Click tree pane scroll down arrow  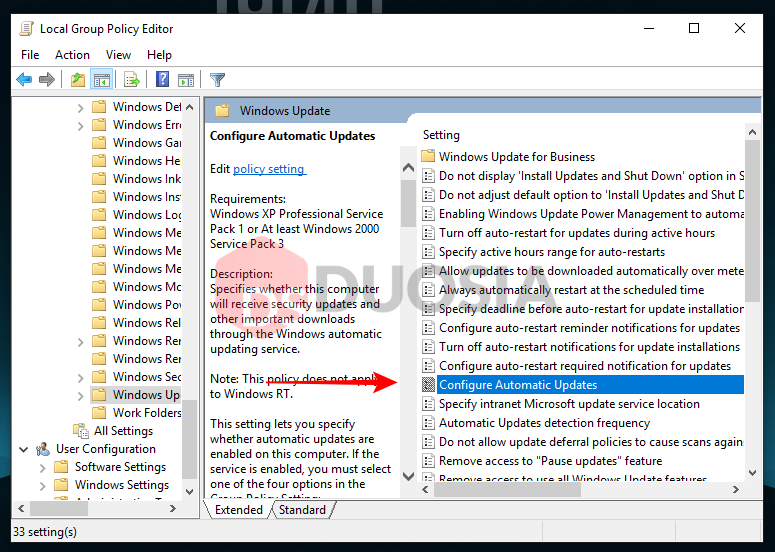click(x=189, y=491)
